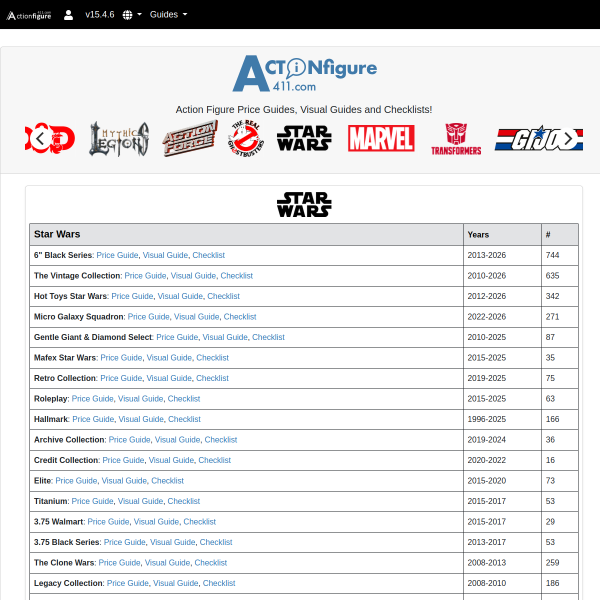Click the large ActionFigure411.com banner logo

click(x=305, y=73)
